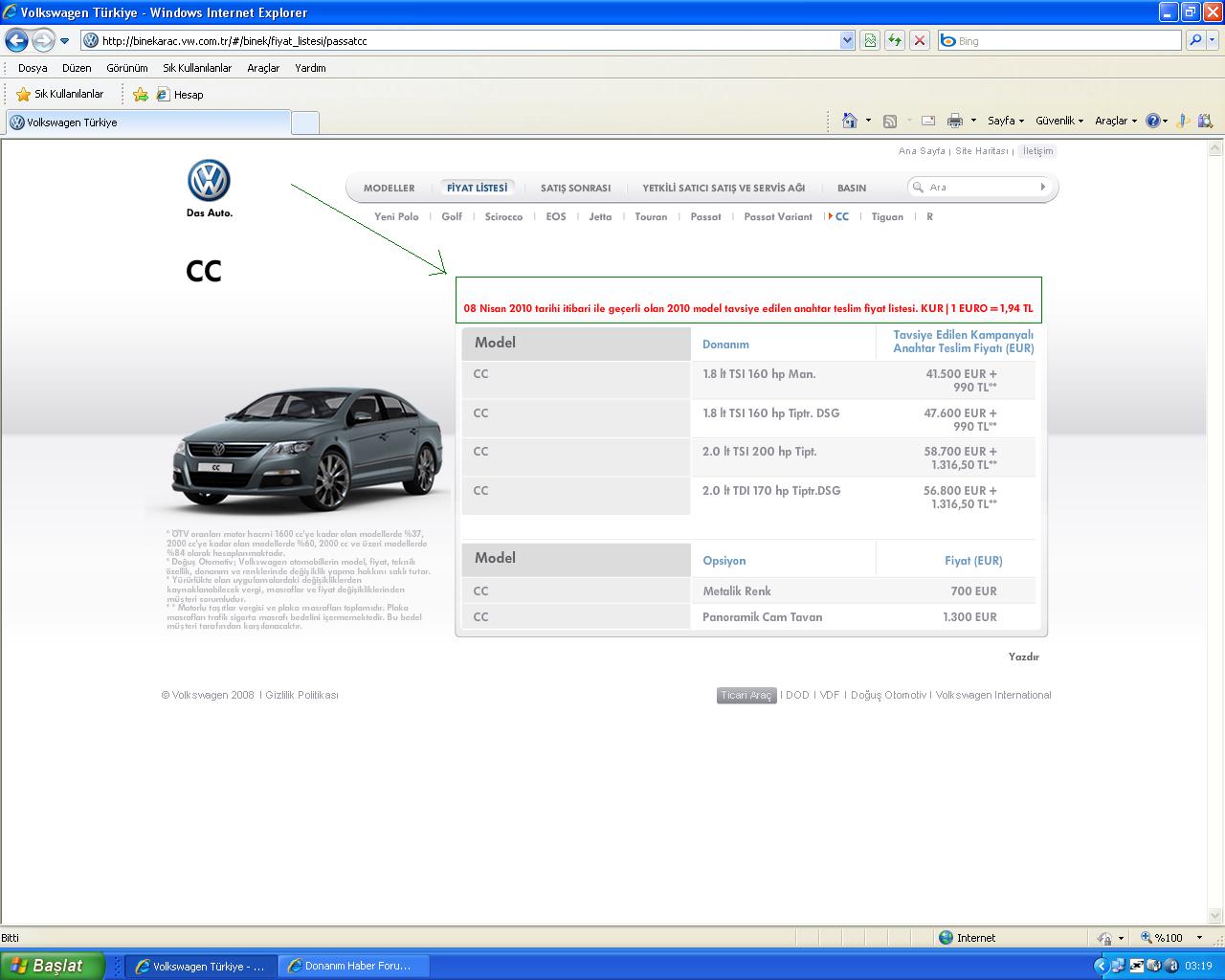
Task: Open the Yardım menu
Action: pos(310,68)
